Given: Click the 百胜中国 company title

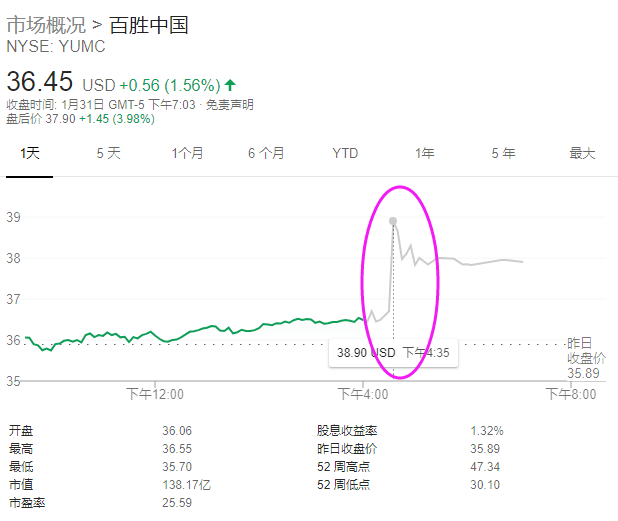Looking at the screenshot, I should point(149,25).
